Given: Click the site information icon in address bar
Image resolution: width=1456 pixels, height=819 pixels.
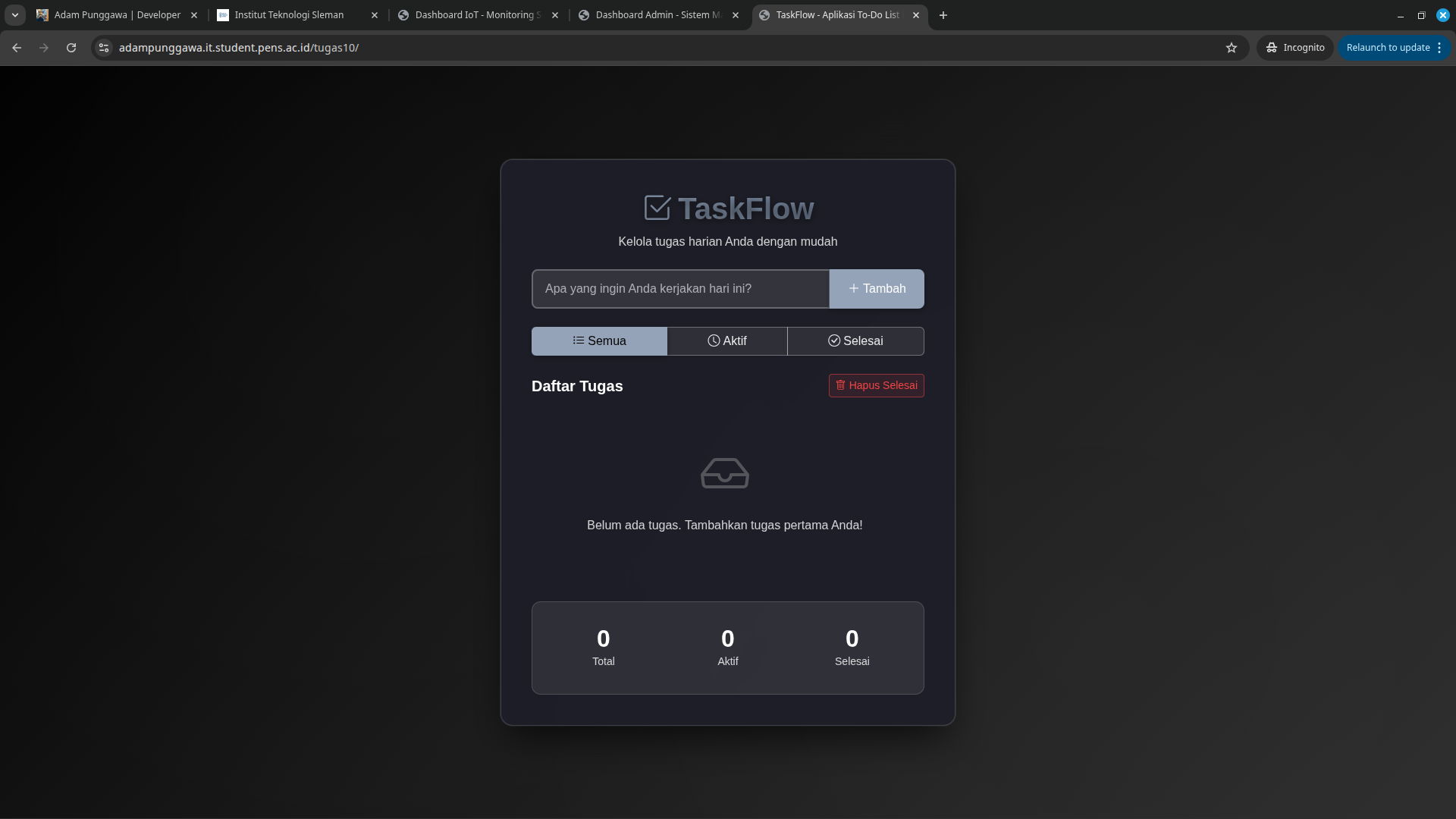Looking at the screenshot, I should 103,47.
